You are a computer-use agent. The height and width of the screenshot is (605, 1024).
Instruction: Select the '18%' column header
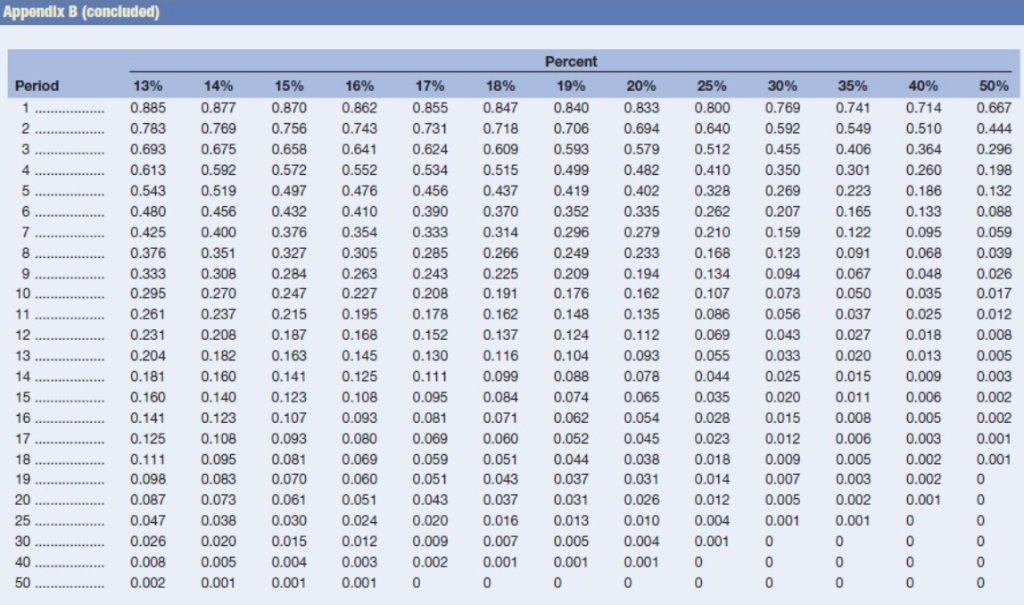tap(500, 86)
